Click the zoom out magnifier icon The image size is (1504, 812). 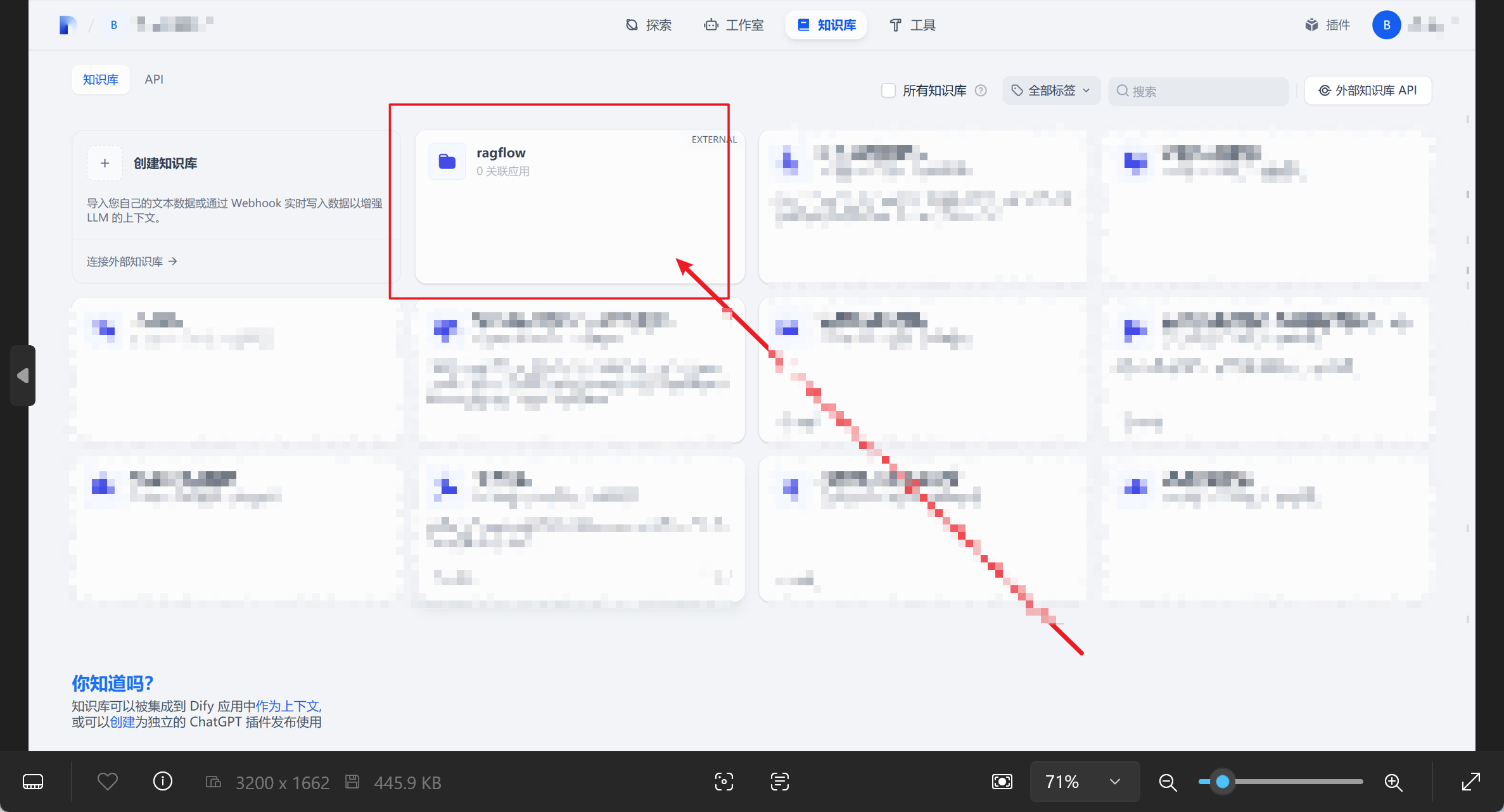pos(1167,782)
